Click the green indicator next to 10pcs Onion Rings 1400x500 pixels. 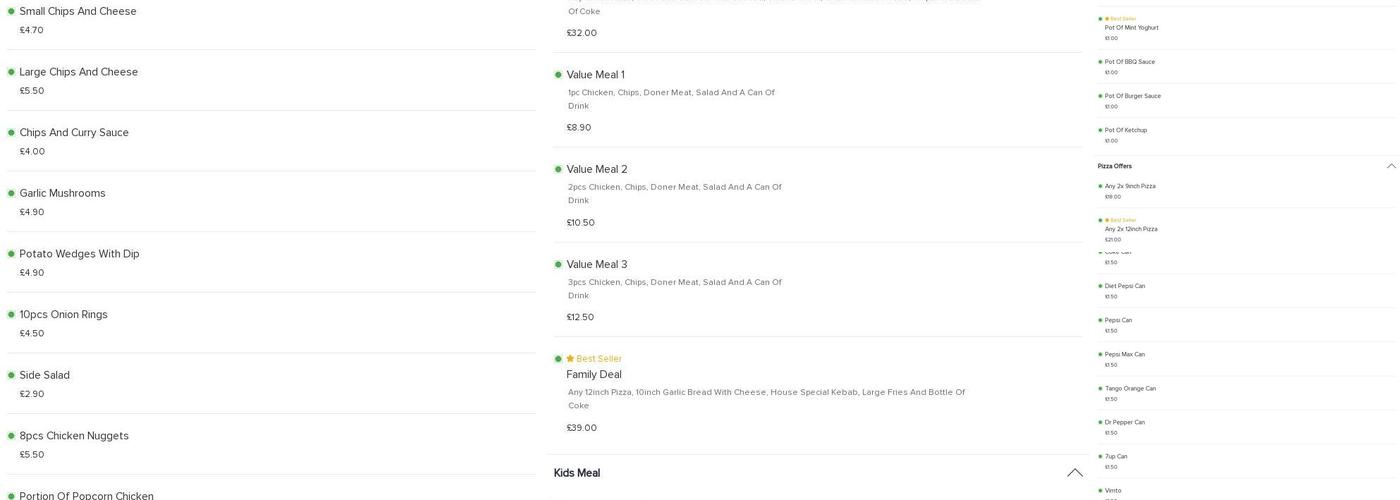(11, 315)
